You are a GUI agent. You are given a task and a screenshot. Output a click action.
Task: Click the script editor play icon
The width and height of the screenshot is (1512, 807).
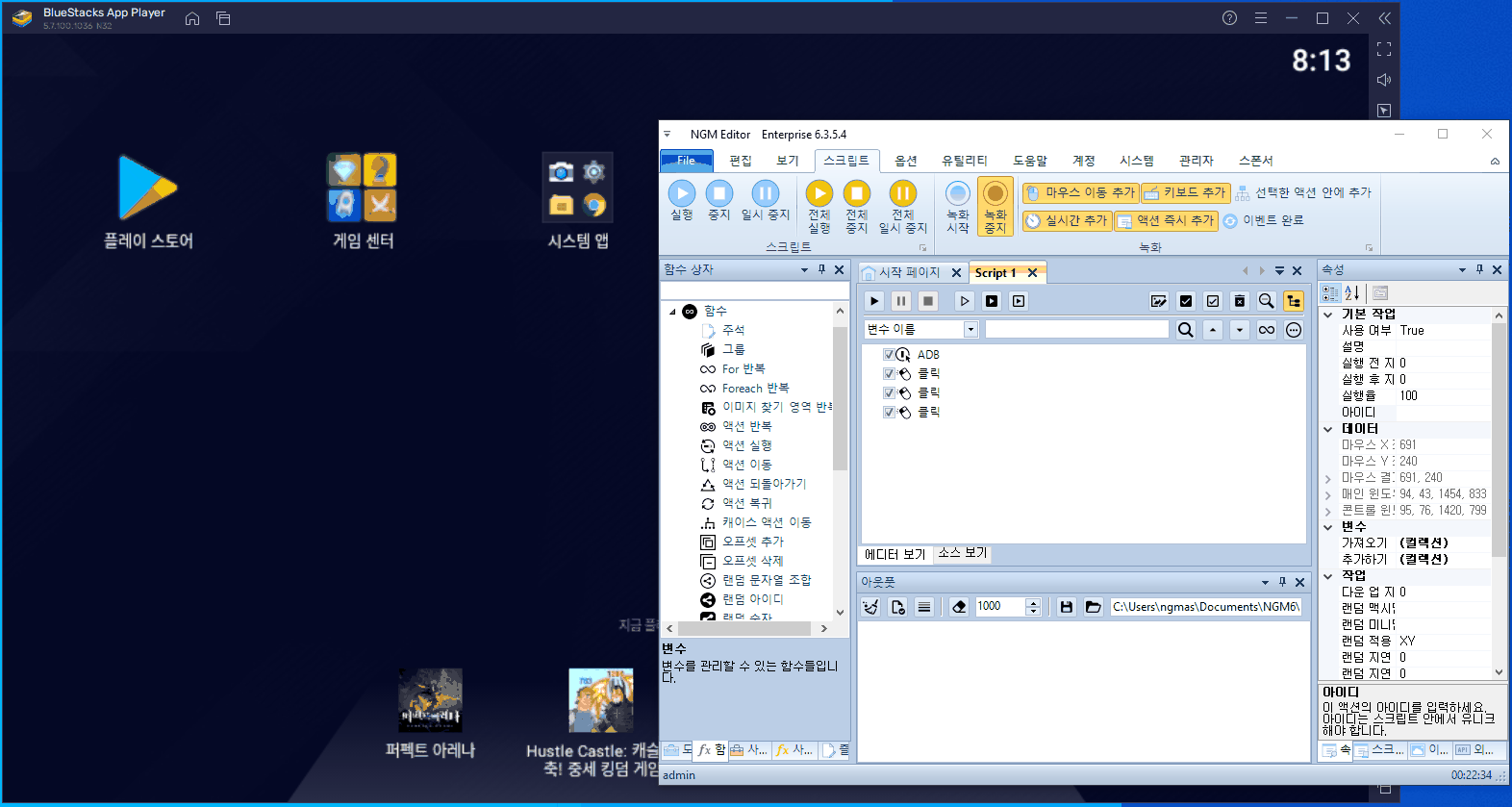[874, 301]
